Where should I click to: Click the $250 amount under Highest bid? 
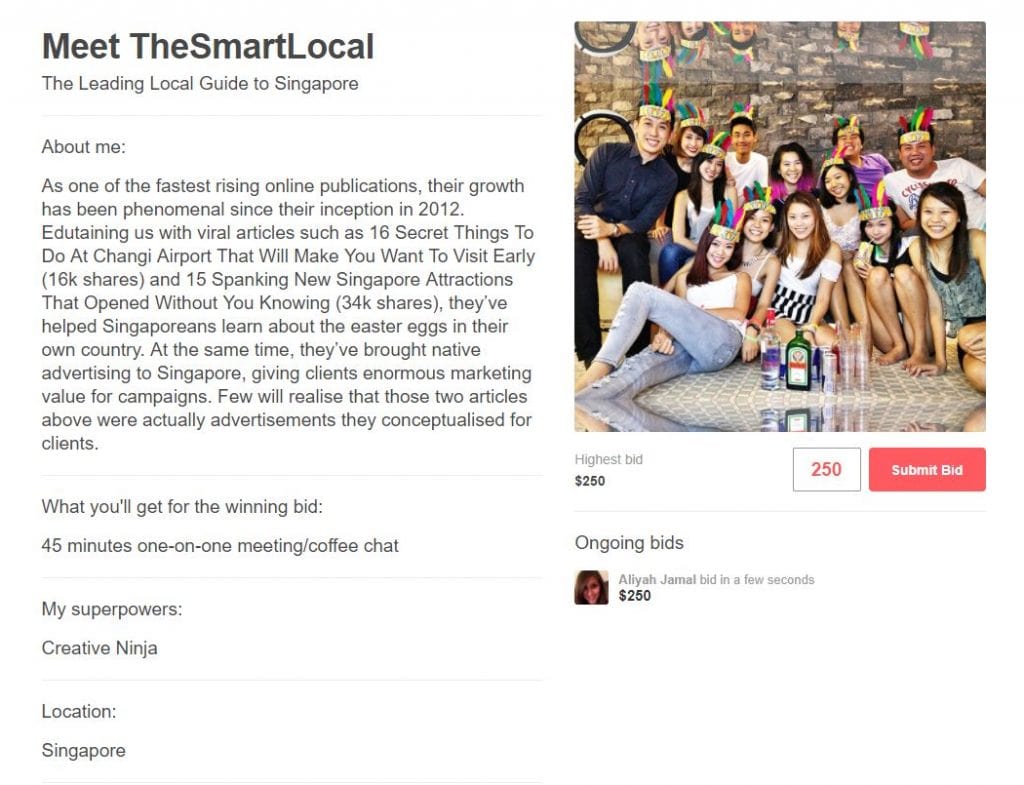[x=590, y=481]
